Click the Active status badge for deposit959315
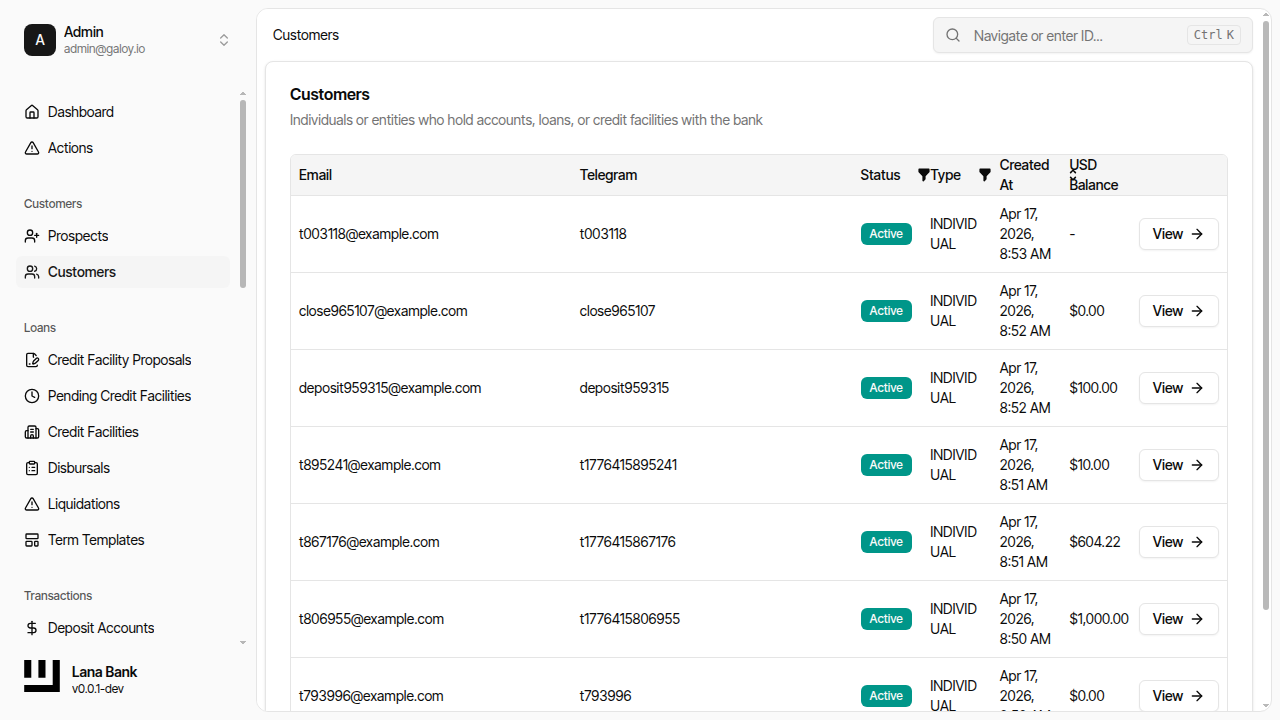 (886, 387)
